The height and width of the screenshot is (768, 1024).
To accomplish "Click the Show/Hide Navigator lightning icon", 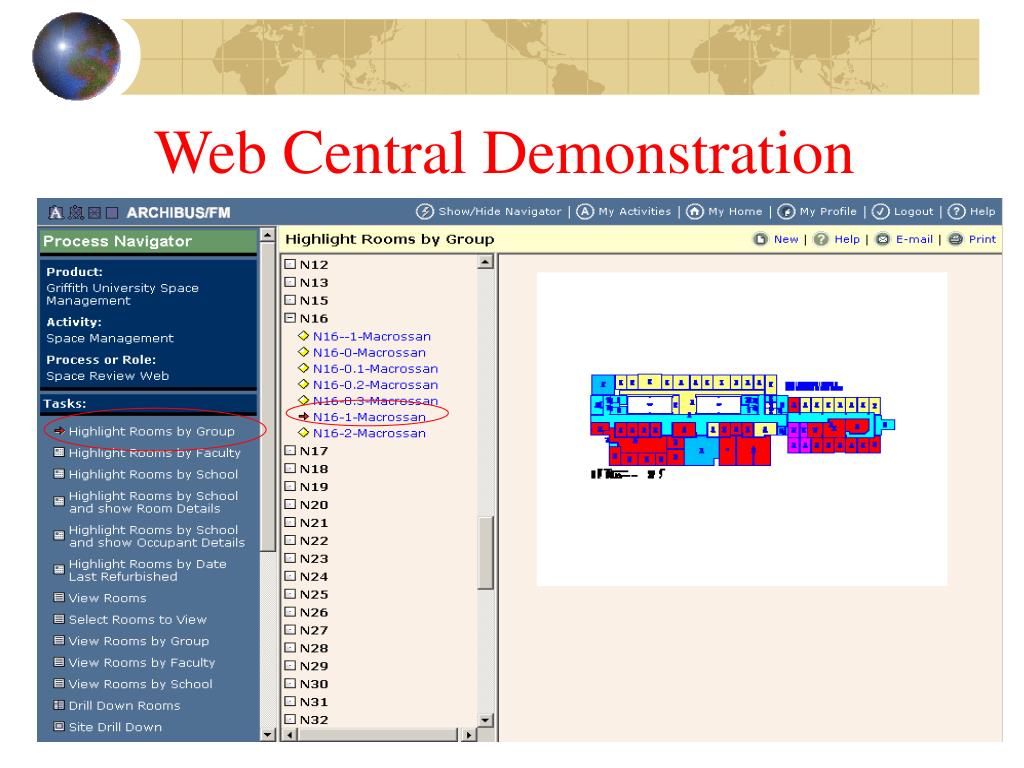I will coord(425,212).
